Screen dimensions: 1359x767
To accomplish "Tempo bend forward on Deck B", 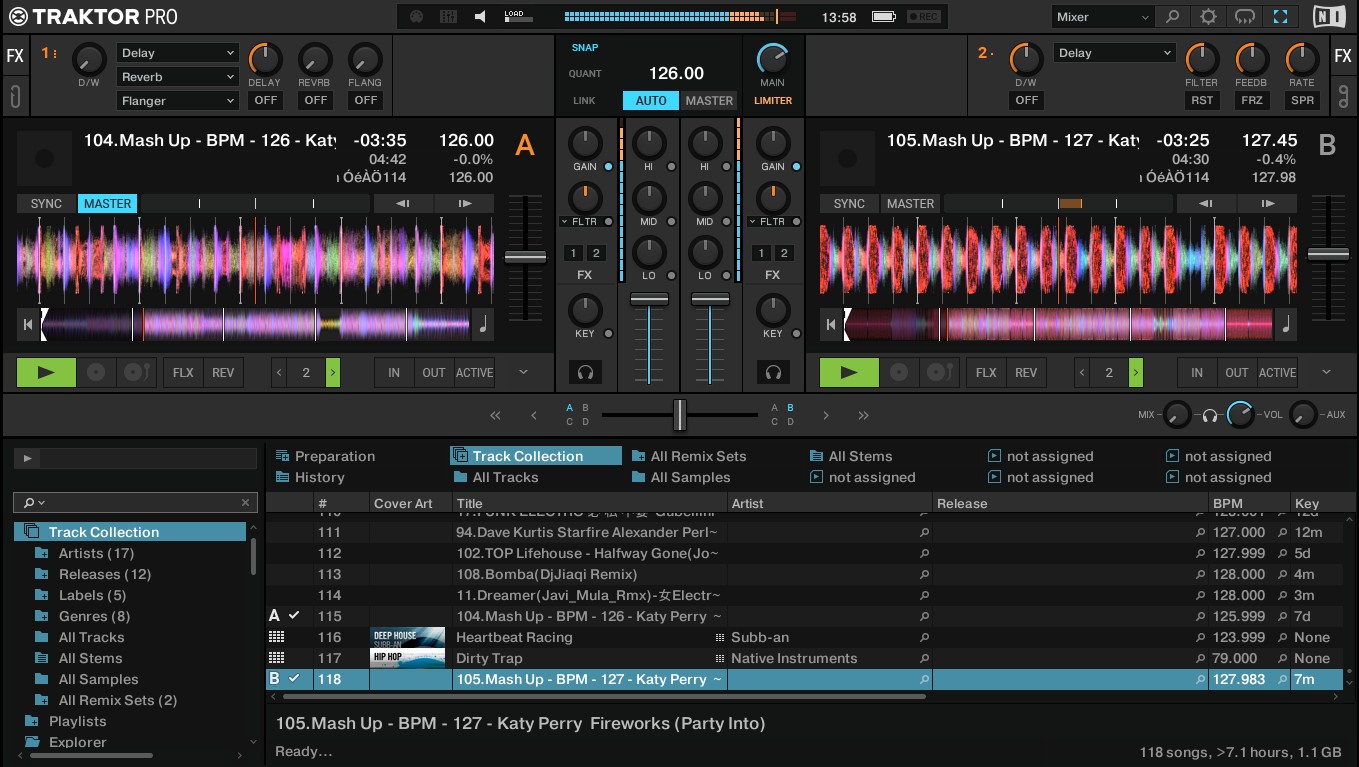I will pos(1268,203).
